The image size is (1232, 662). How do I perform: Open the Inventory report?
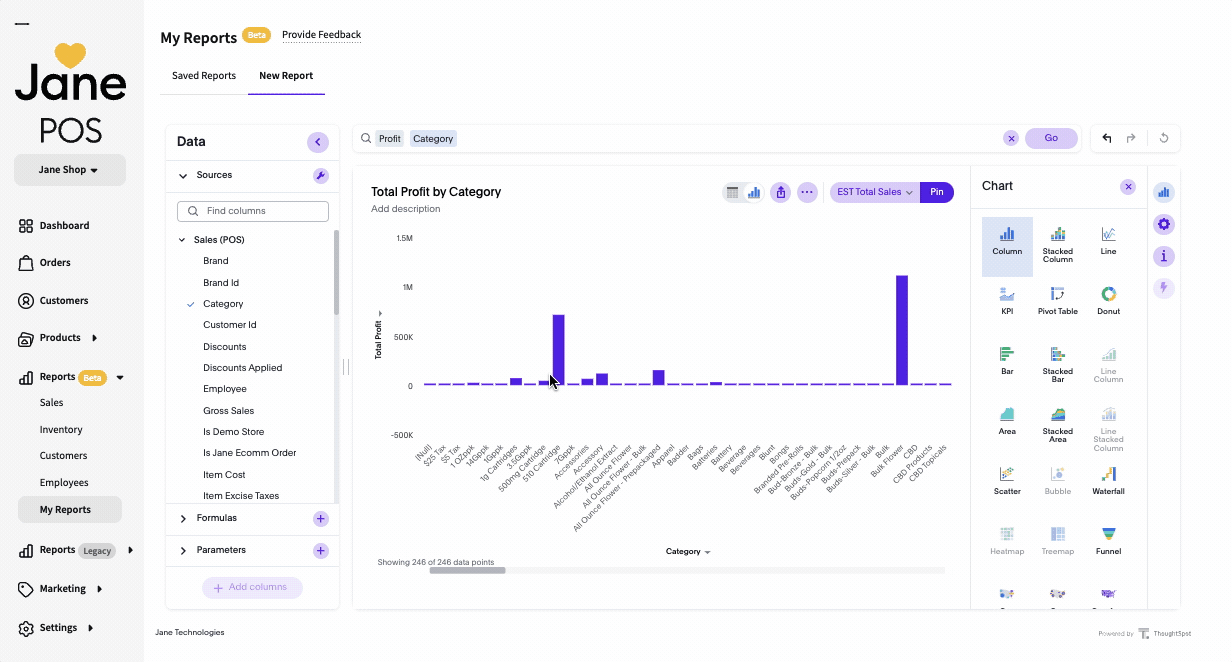point(61,430)
